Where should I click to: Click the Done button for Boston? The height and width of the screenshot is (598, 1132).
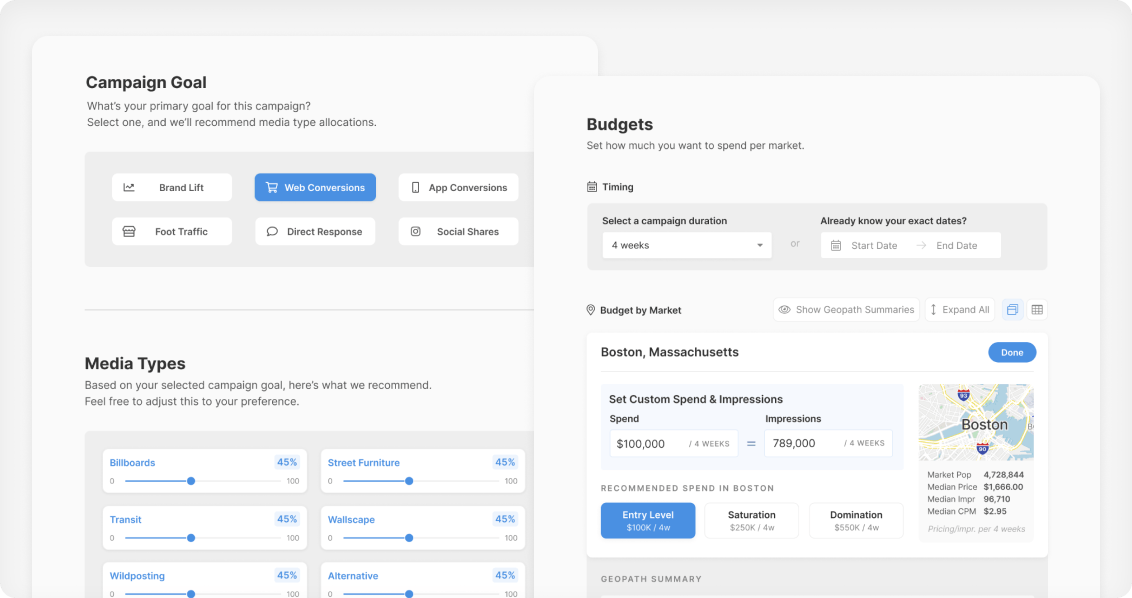pos(1012,352)
